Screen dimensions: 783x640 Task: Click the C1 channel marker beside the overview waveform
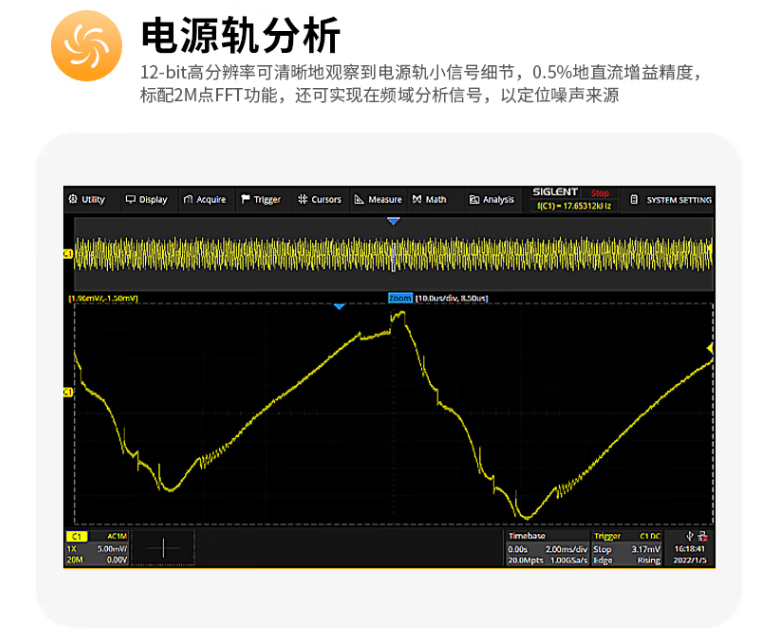[68, 254]
